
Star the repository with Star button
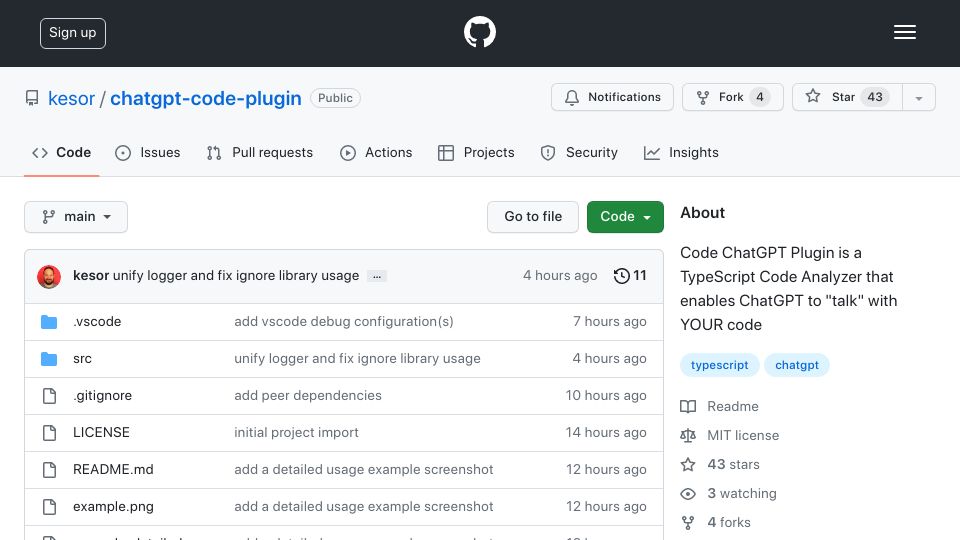[847, 97]
